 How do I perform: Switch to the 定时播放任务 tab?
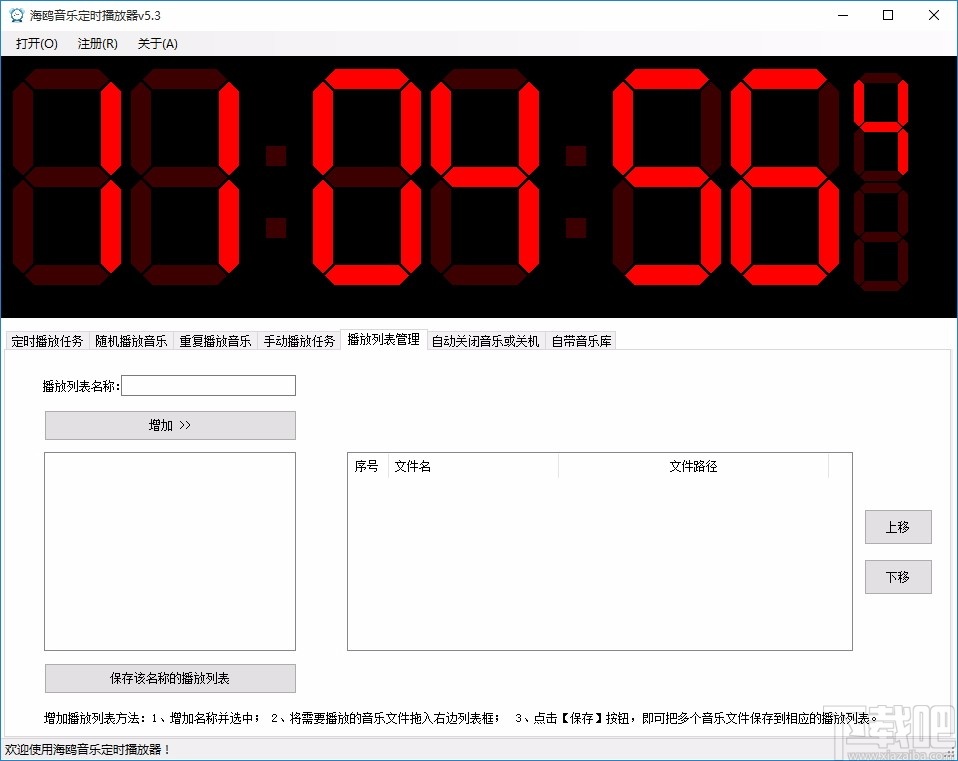tap(45, 340)
